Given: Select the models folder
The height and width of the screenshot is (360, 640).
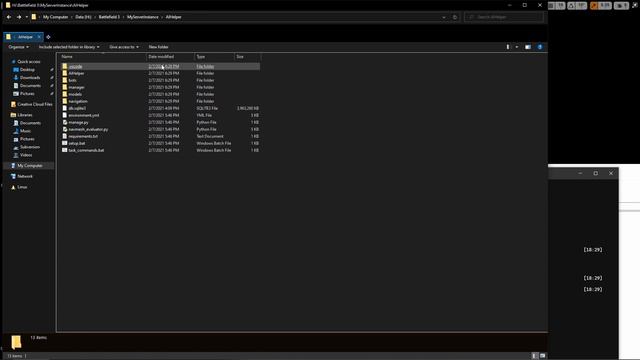Looking at the screenshot, I should tap(75, 94).
